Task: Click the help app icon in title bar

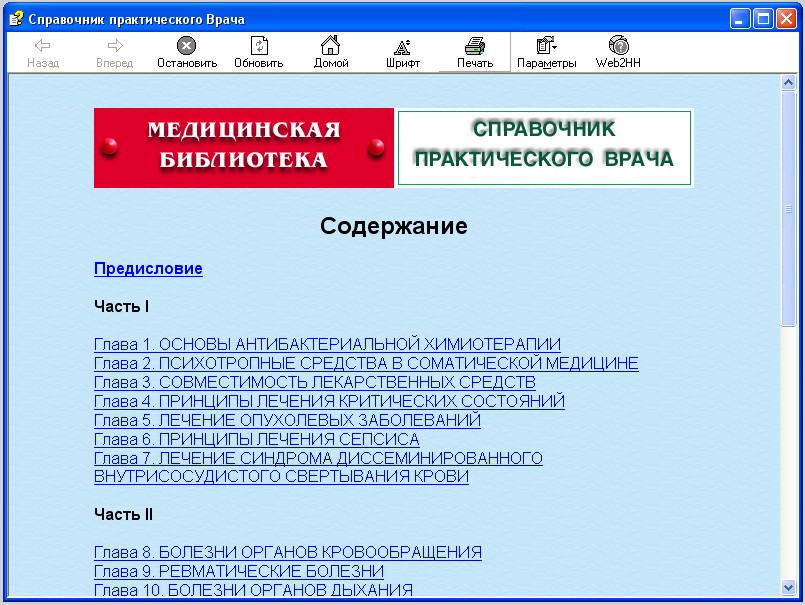Action: click(16, 19)
